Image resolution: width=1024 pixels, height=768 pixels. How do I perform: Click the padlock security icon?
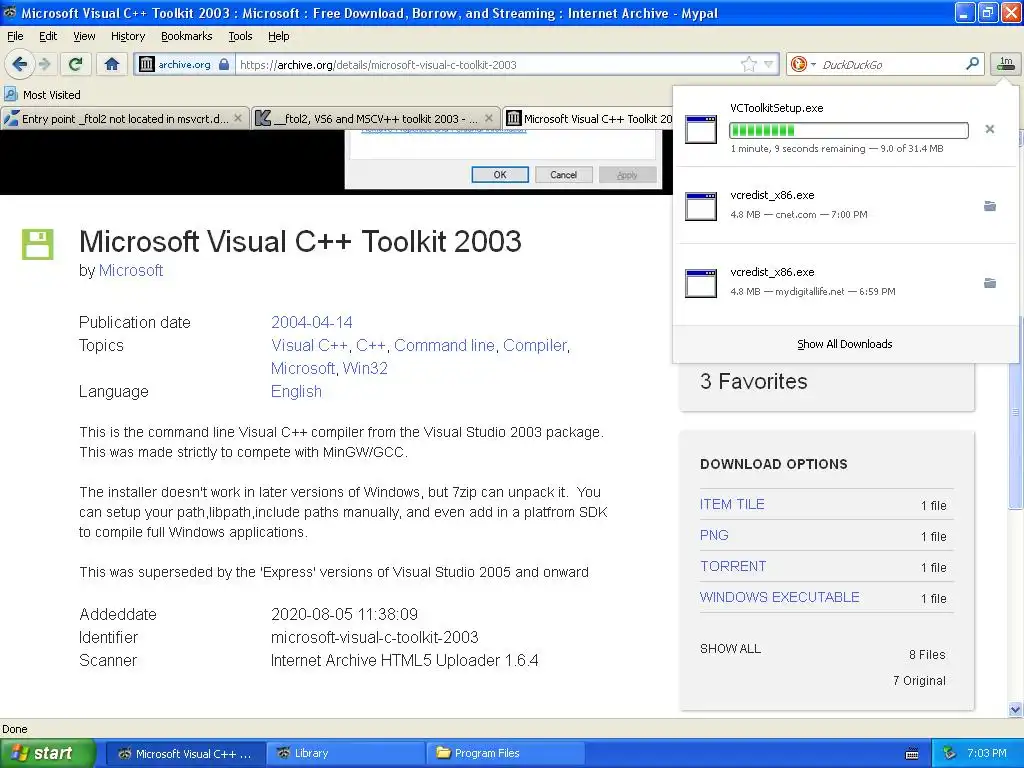tap(224, 64)
